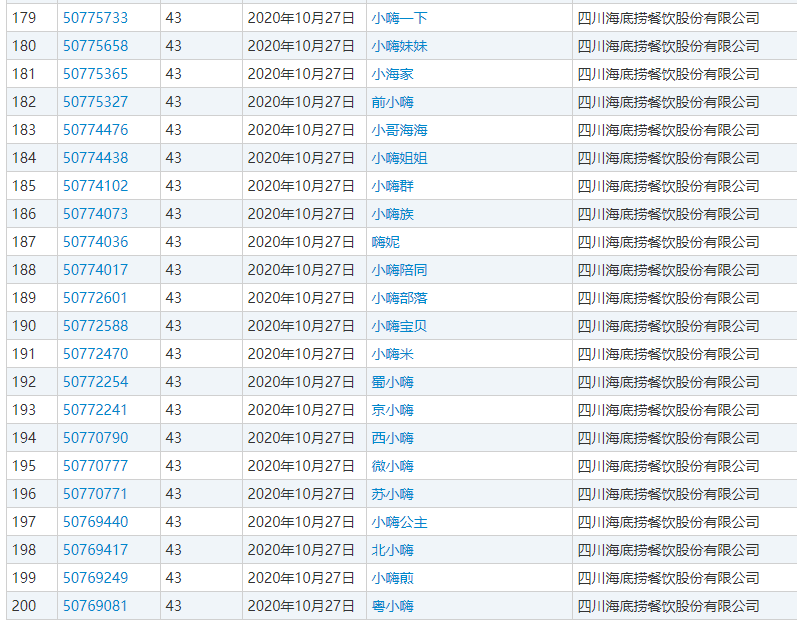Click application number 50774438
Viewport: 797px width, 621px height.
tap(95, 158)
